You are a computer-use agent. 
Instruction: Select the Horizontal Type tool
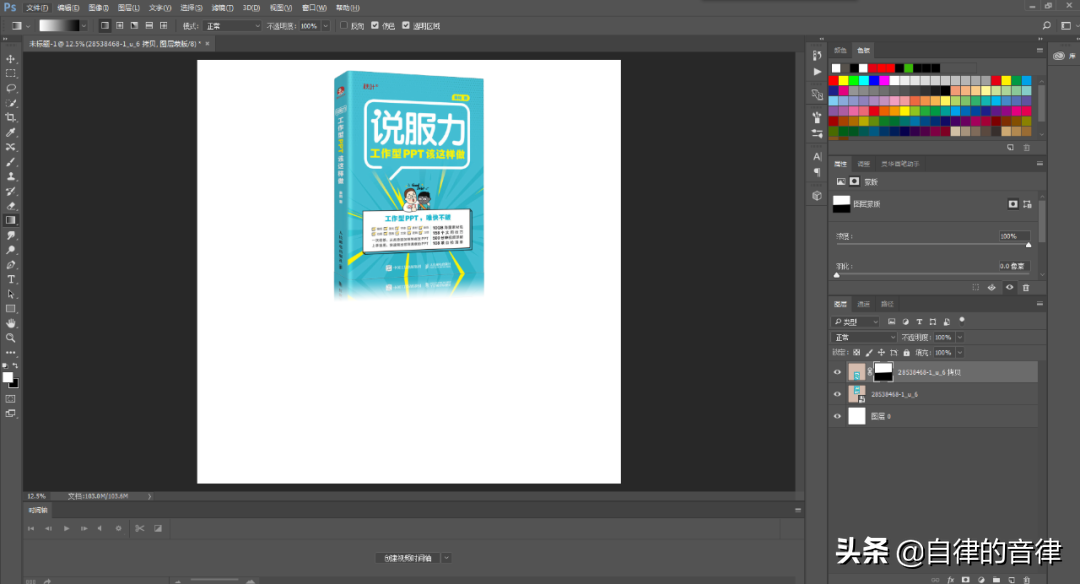[x=10, y=280]
